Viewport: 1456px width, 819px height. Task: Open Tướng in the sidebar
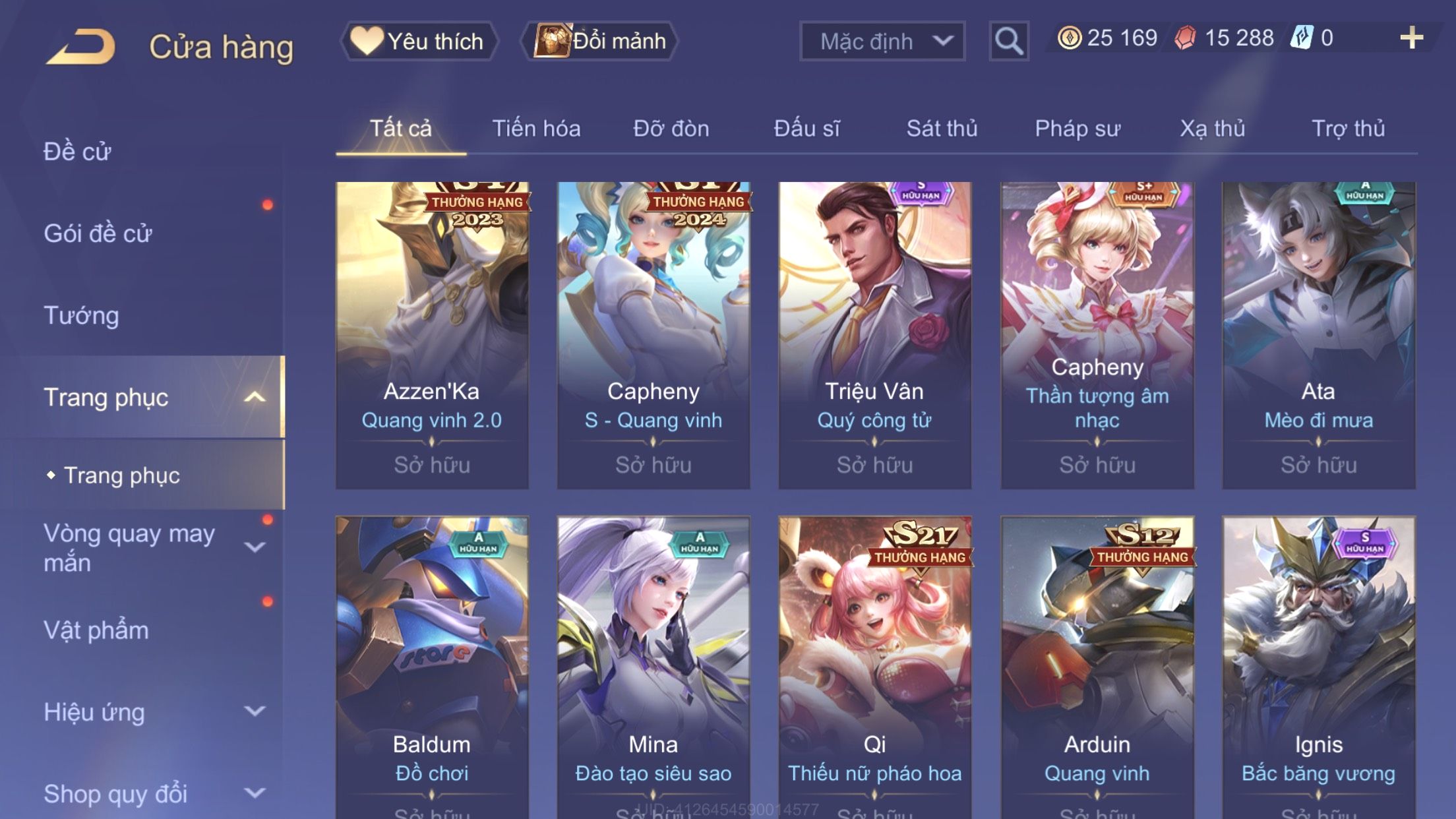point(81,315)
